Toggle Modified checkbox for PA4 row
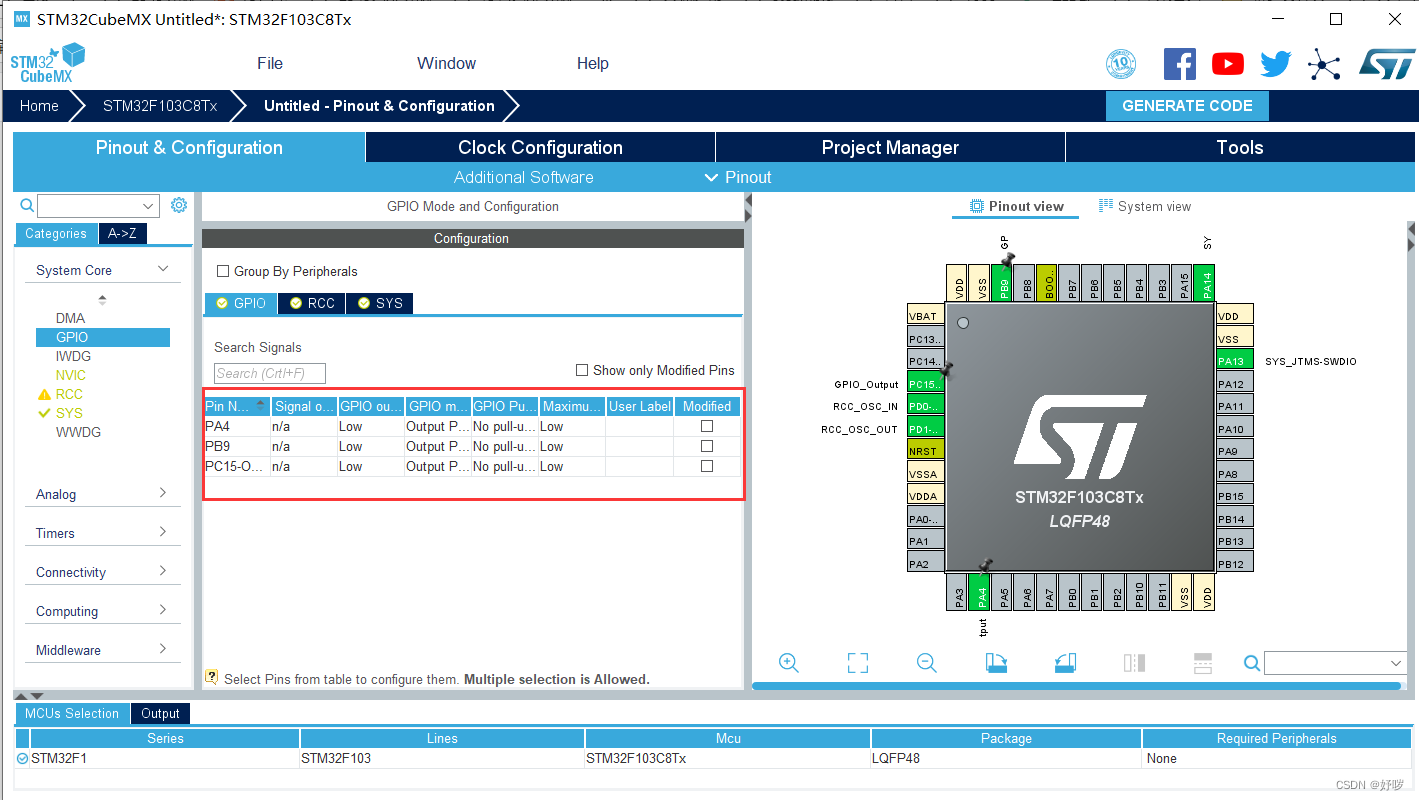The width and height of the screenshot is (1419, 800). pos(707,426)
